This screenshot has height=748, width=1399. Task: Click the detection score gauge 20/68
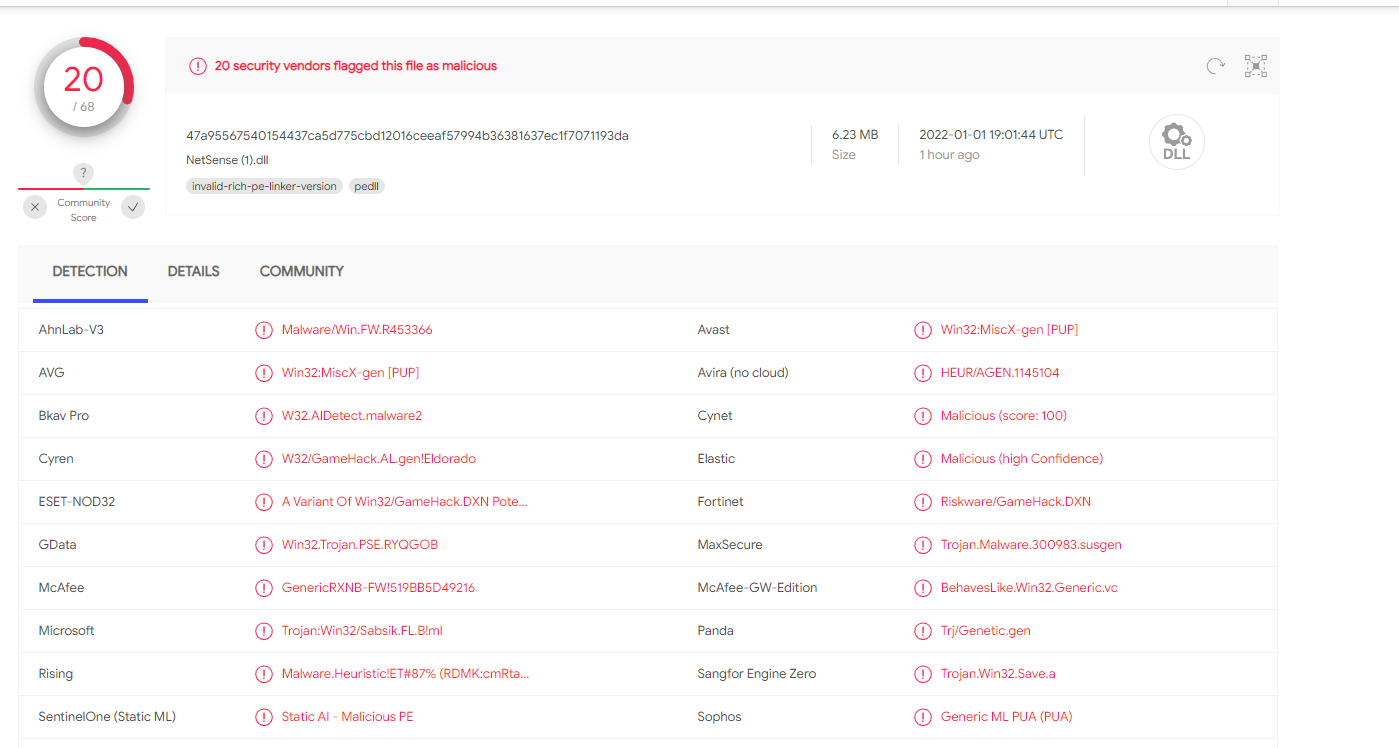click(84, 87)
